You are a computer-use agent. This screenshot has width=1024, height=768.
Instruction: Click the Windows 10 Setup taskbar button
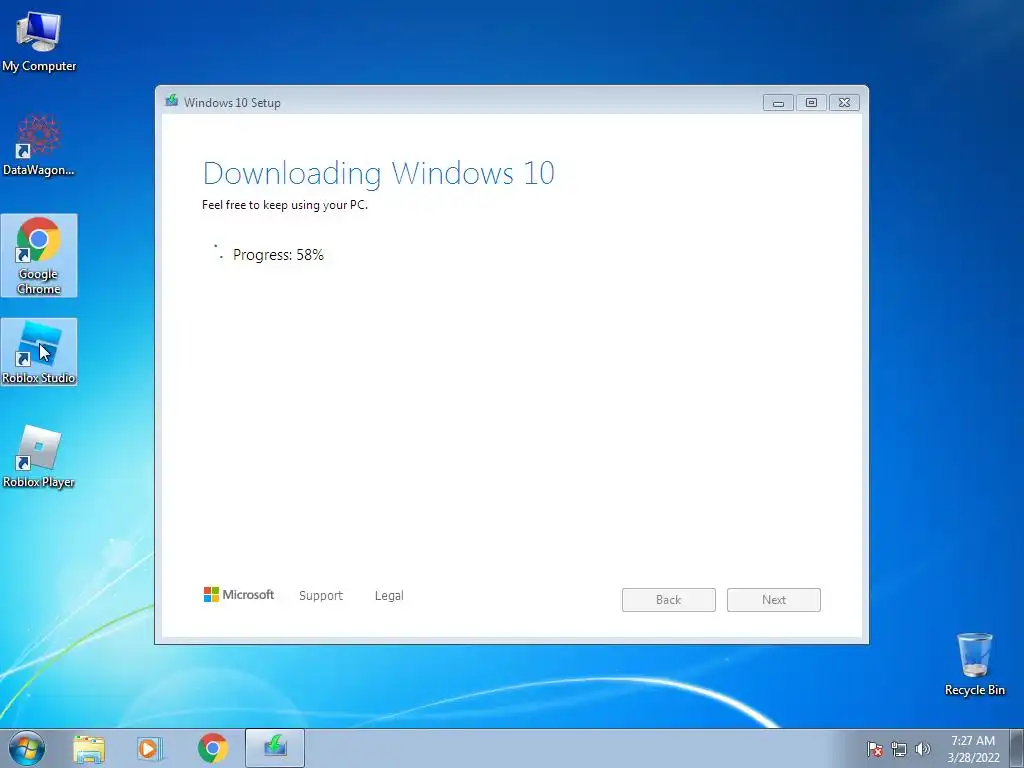pos(275,748)
